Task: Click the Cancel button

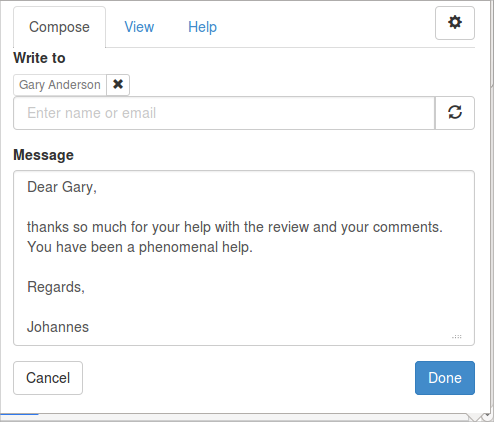Action: click(48, 378)
